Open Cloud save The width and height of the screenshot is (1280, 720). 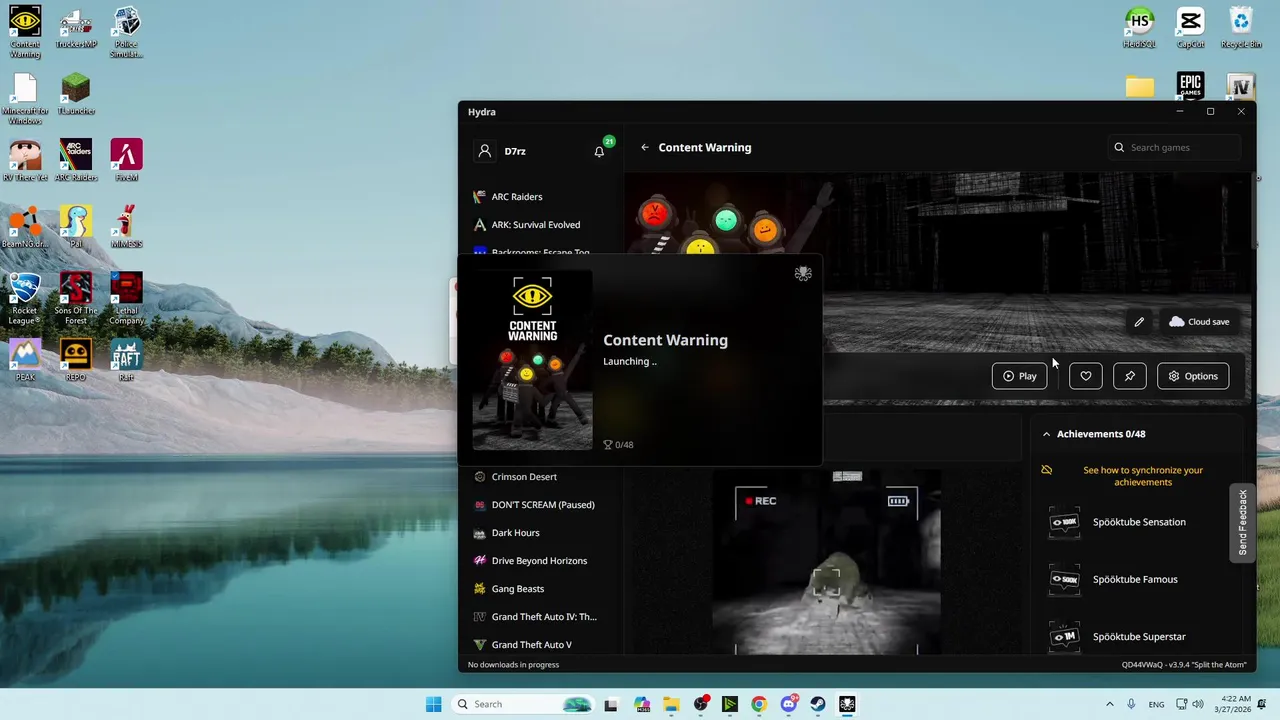pos(1199,321)
